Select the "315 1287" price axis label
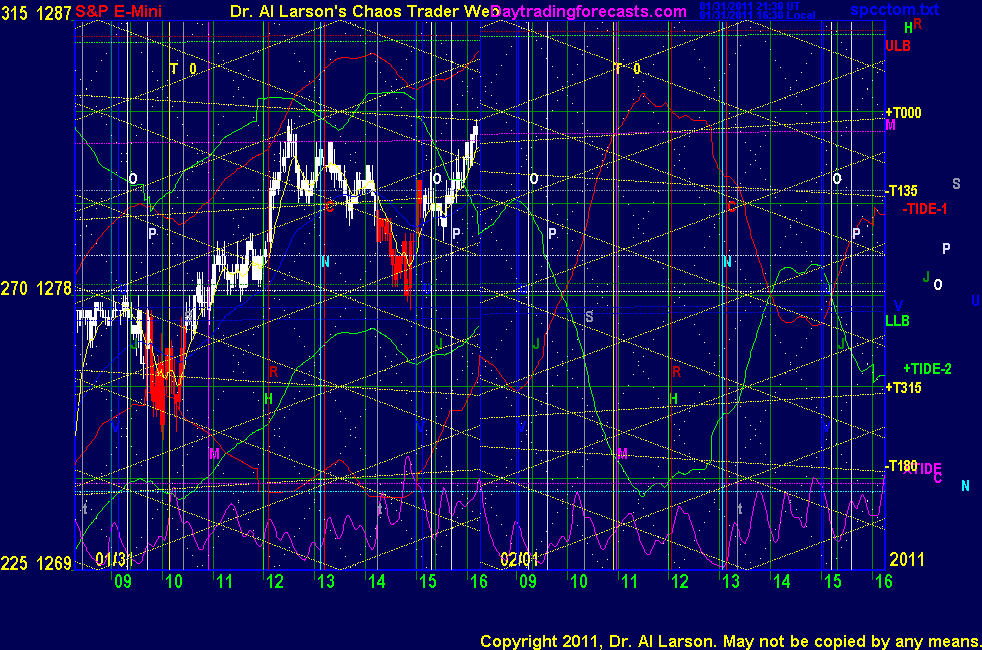Image resolution: width=982 pixels, height=650 pixels. pyautogui.click(x=36, y=13)
